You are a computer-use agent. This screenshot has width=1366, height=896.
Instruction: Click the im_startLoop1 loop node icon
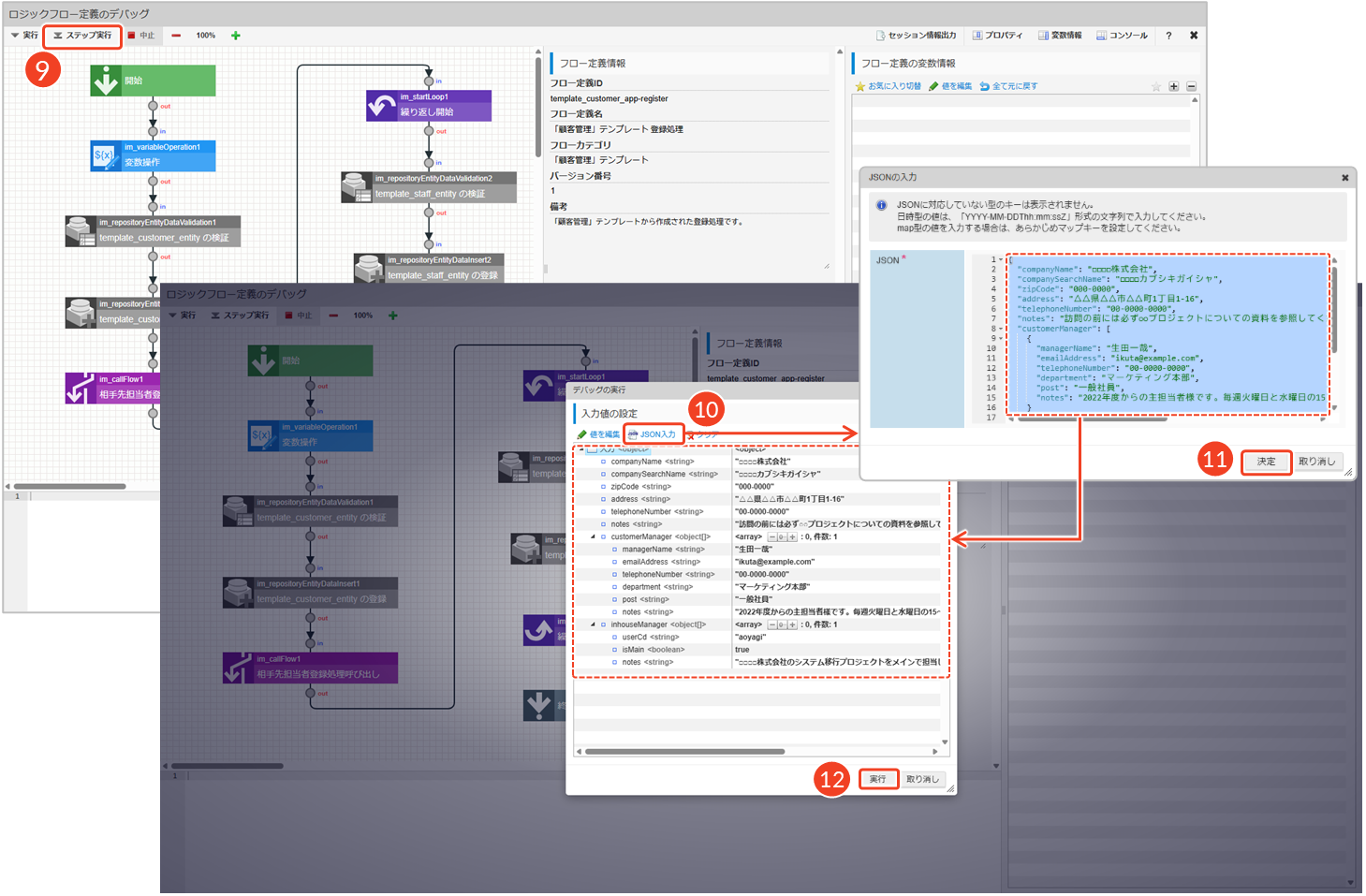[x=381, y=106]
